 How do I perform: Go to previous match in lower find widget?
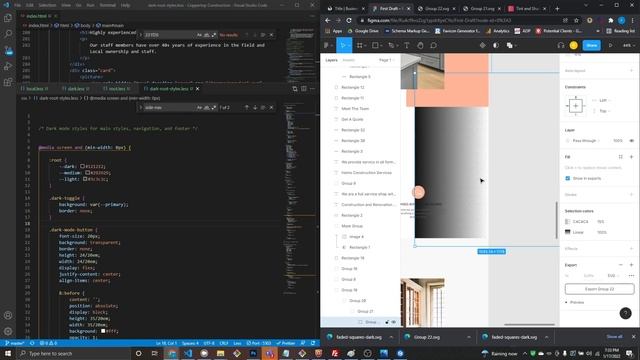point(247,107)
